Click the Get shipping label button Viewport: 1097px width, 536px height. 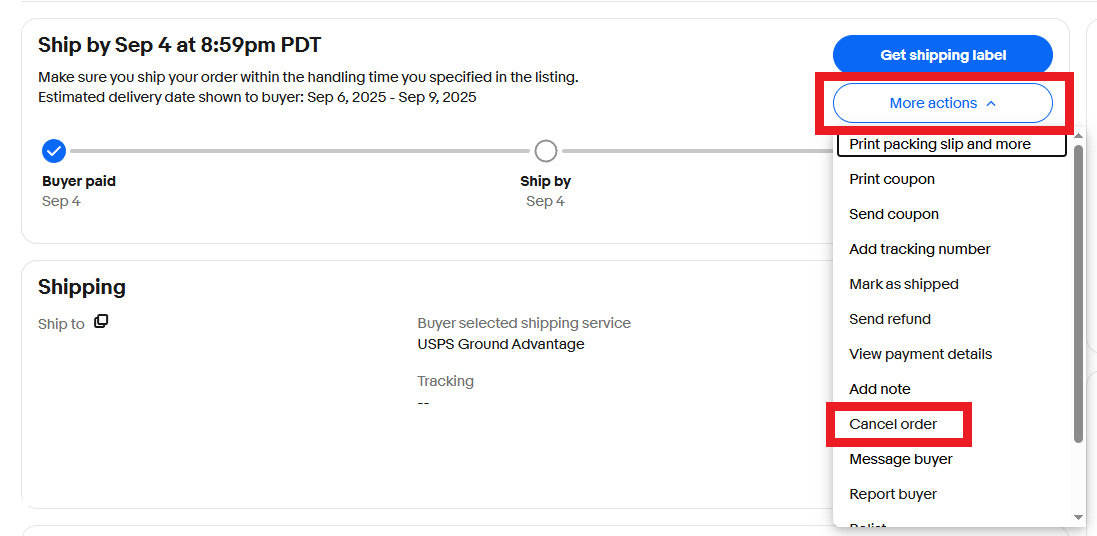[942, 55]
